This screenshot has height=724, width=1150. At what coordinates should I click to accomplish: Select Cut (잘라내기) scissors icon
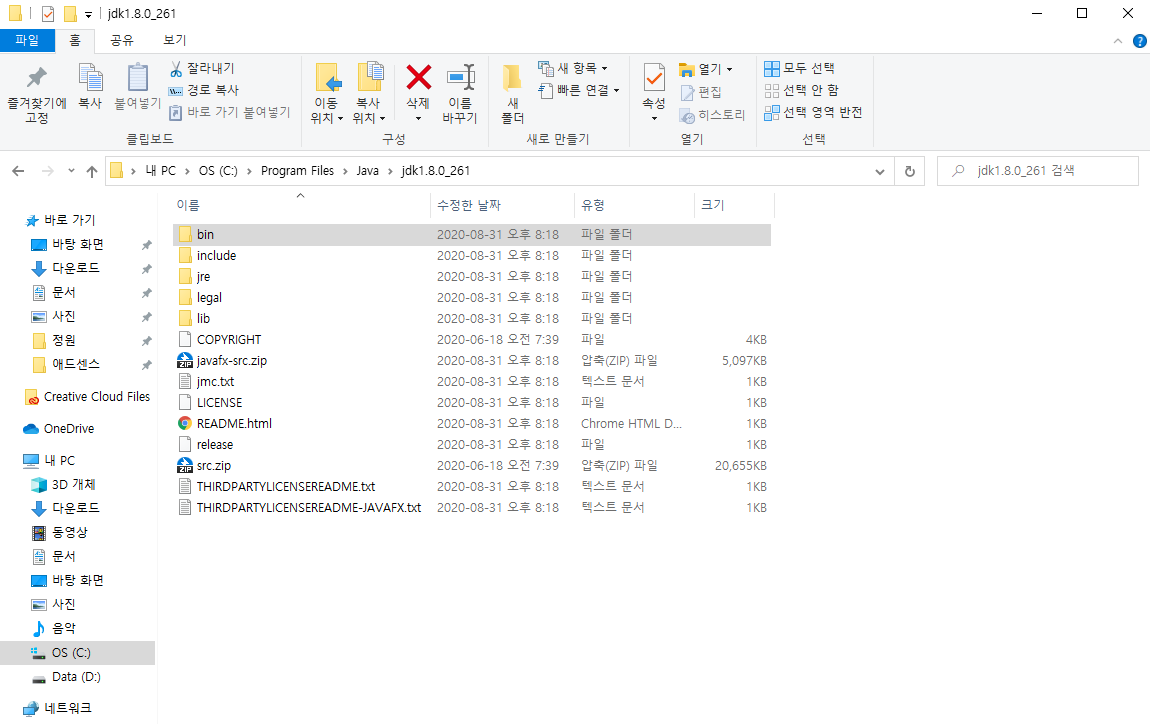pyautogui.click(x=176, y=69)
